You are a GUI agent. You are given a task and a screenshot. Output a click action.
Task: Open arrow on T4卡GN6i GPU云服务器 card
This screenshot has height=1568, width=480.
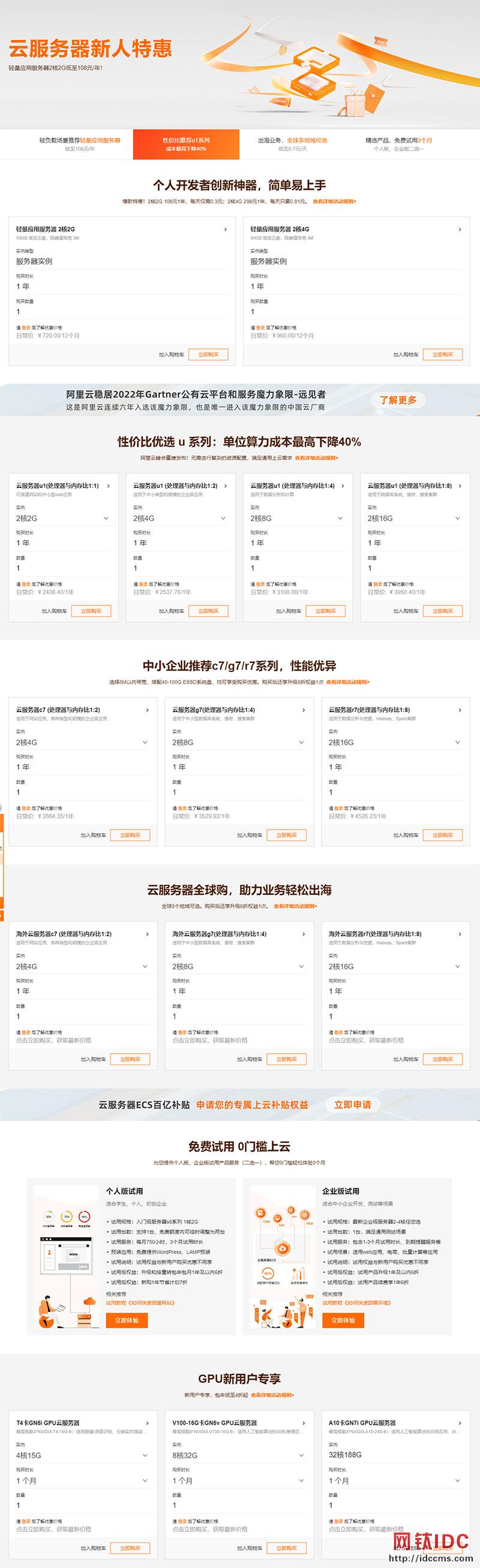pos(148,1422)
